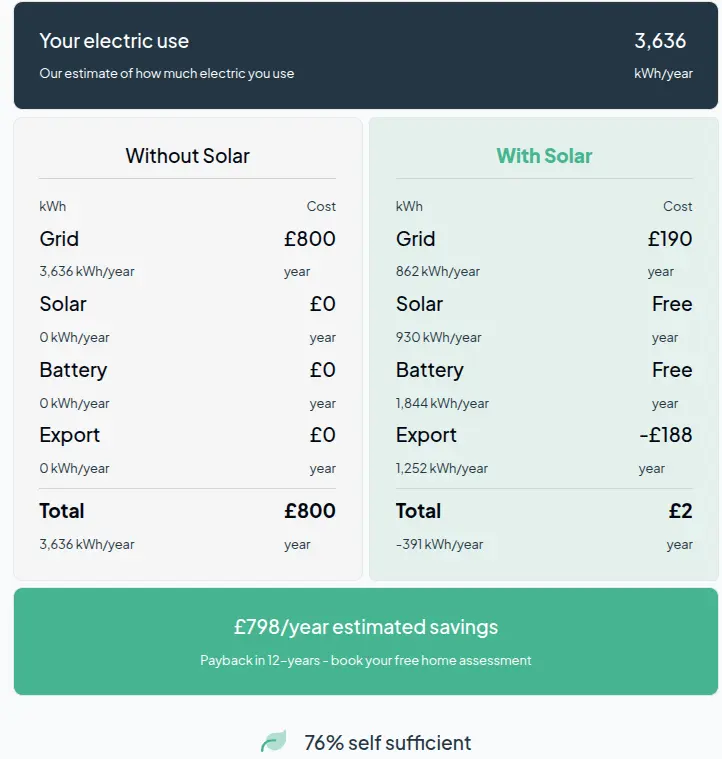Click the 1,252 kWh/year export figure
The image size is (722, 759).
pyautogui.click(x=442, y=469)
